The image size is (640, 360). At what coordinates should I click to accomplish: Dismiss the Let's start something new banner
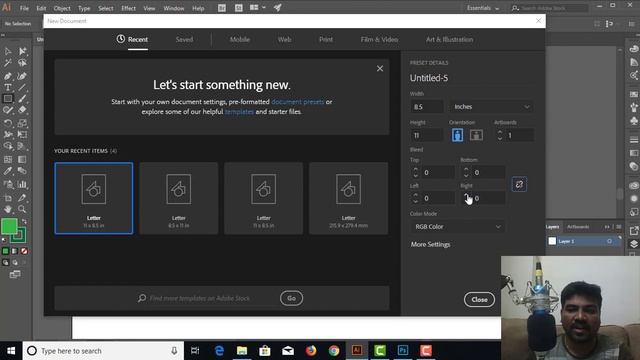(380, 69)
